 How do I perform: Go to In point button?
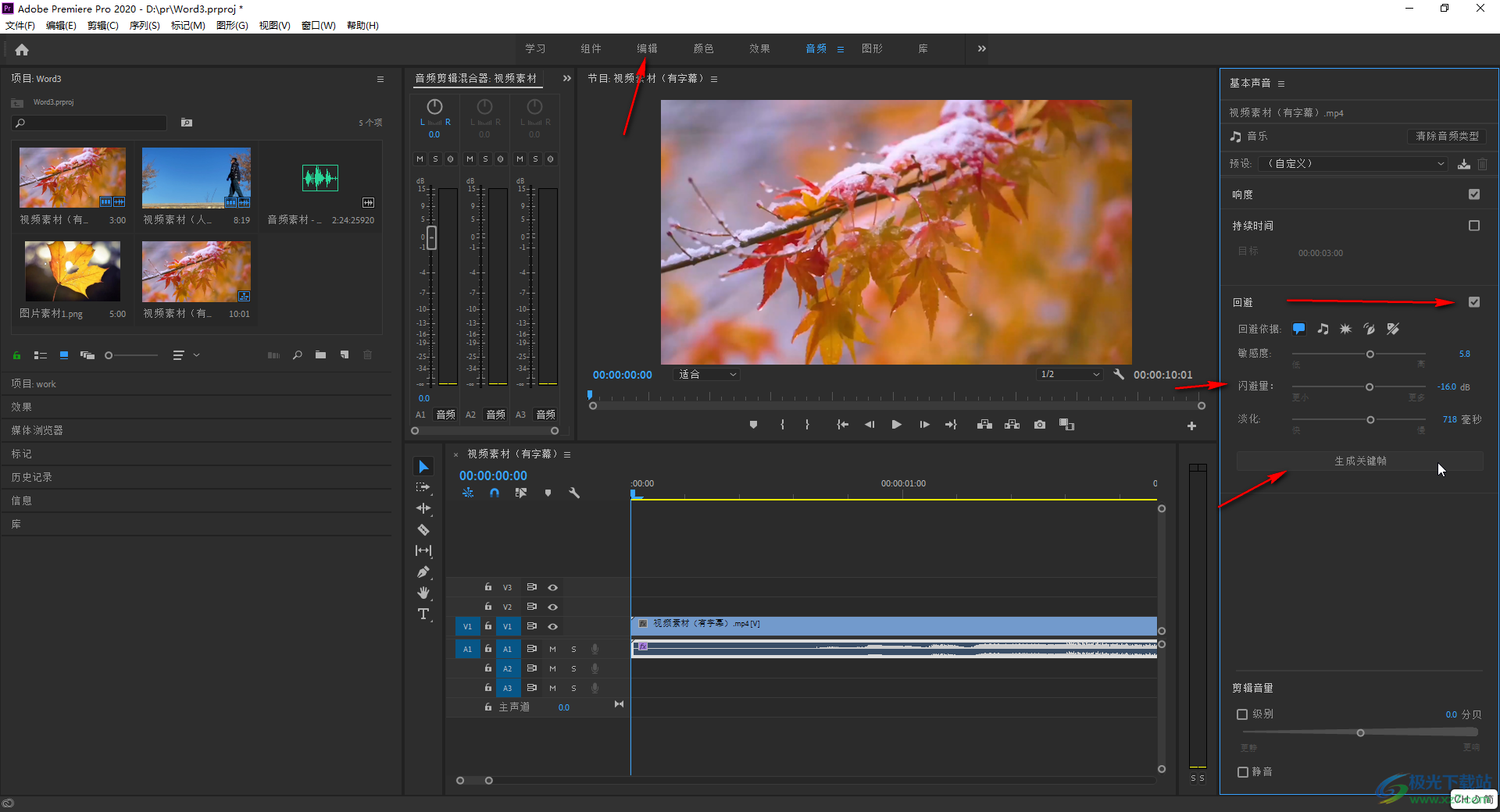[842, 425]
